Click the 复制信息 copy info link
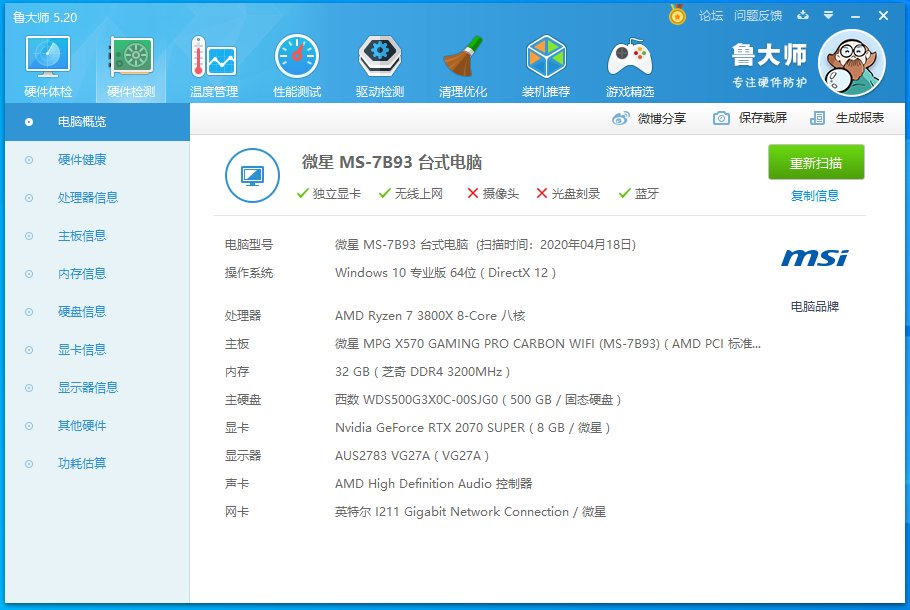910x610 pixels. (815, 195)
